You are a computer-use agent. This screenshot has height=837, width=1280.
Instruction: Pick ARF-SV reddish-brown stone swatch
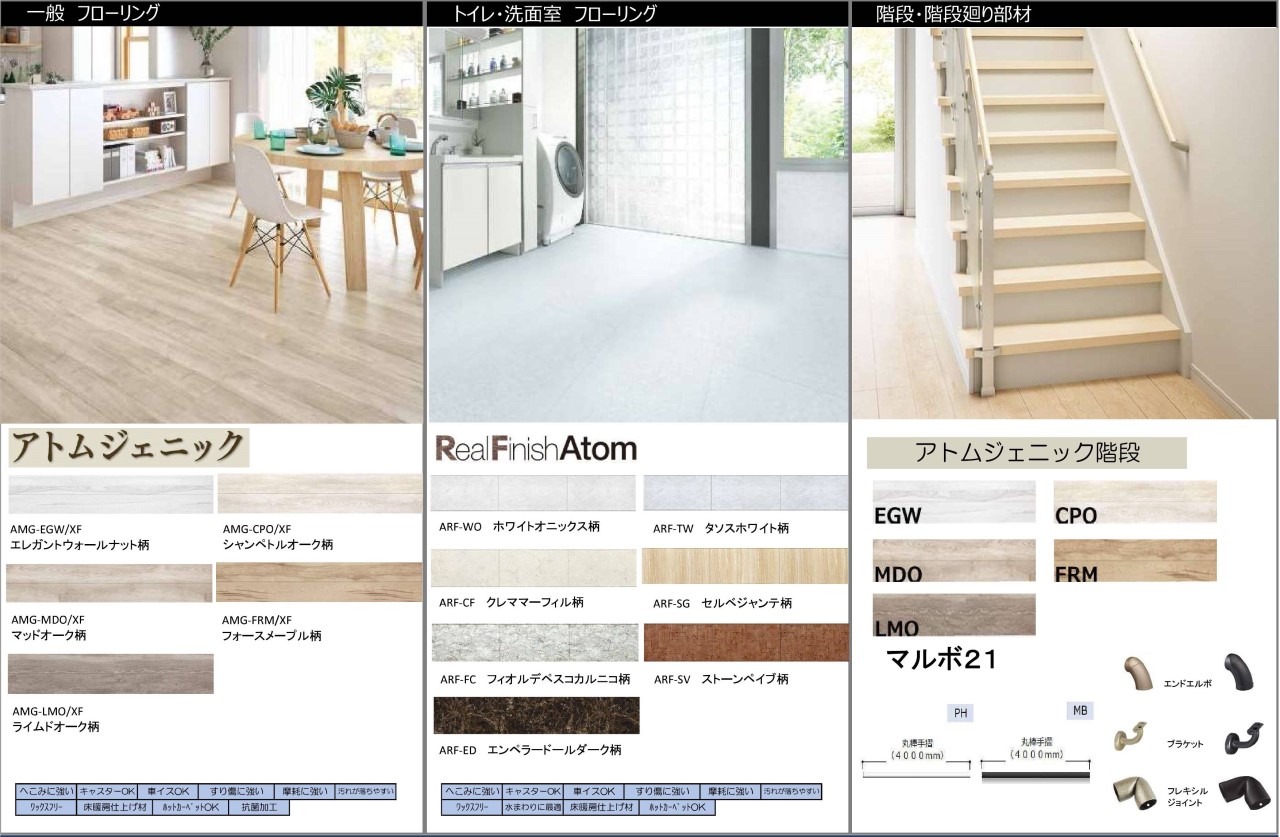tap(746, 643)
